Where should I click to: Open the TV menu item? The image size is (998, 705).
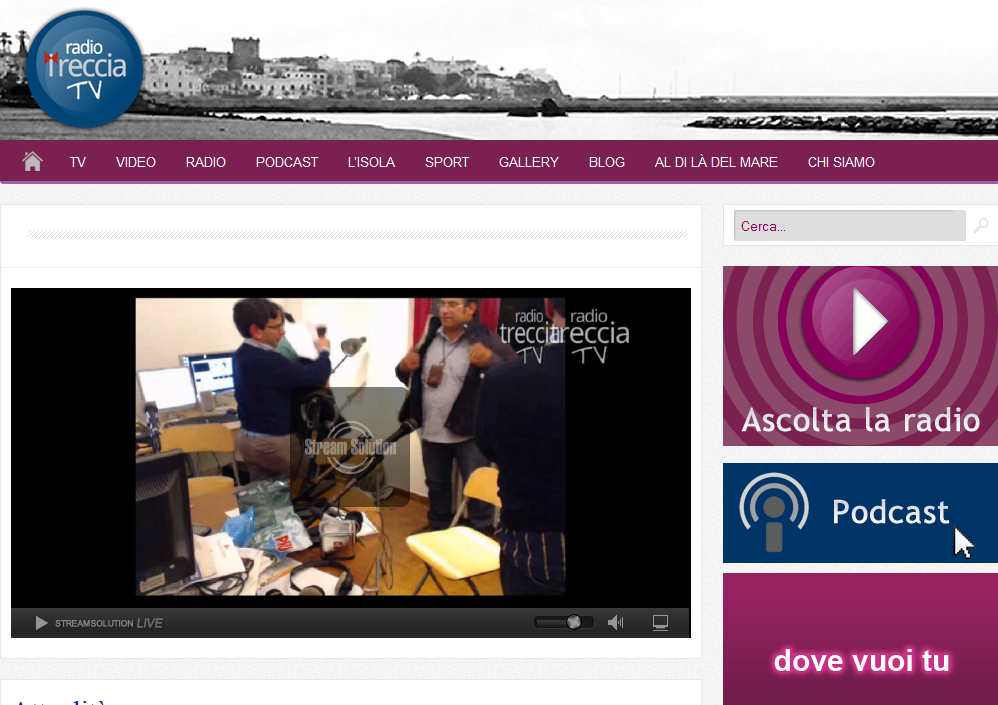[x=77, y=162]
